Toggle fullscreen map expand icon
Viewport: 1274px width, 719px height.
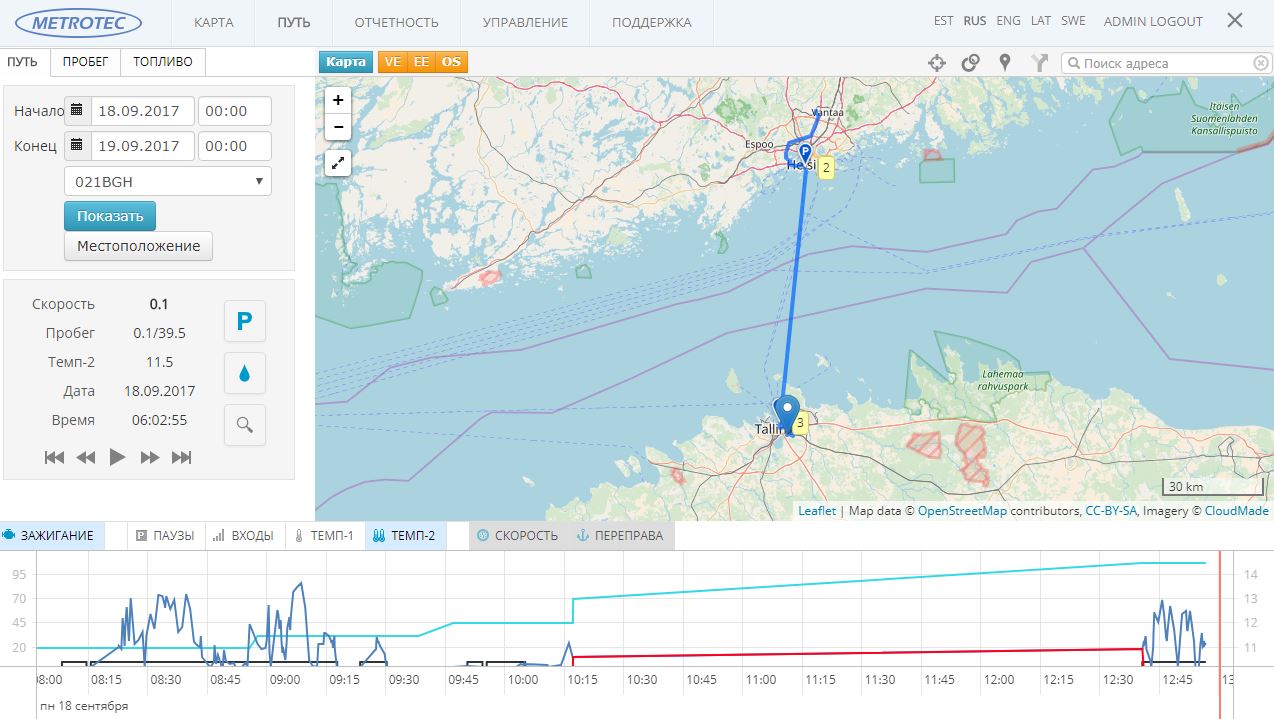pos(338,163)
